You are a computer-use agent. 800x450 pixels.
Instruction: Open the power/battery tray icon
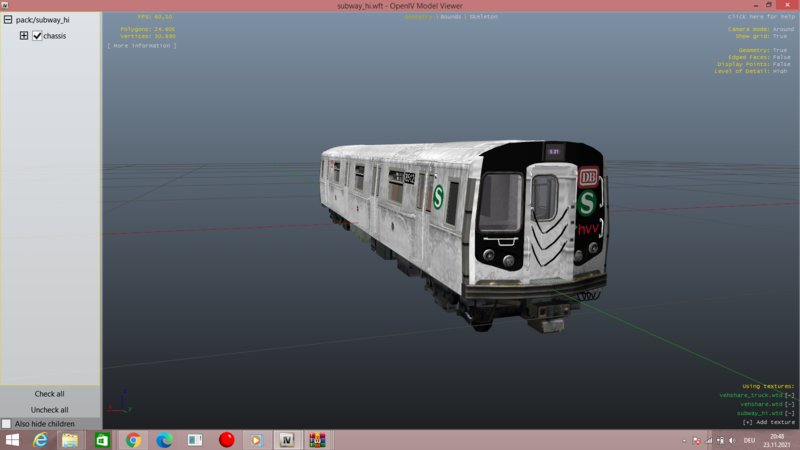click(x=720, y=440)
